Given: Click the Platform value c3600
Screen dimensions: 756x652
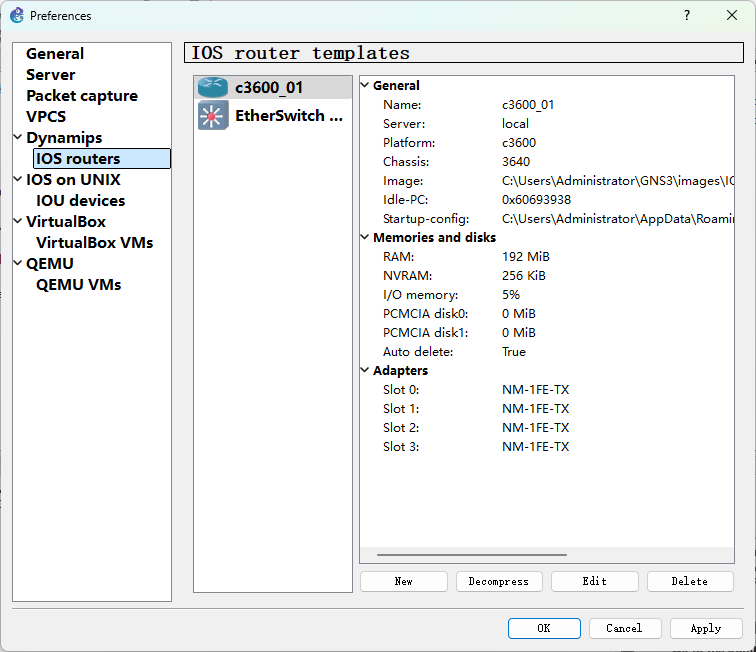Looking at the screenshot, I should coord(519,143).
